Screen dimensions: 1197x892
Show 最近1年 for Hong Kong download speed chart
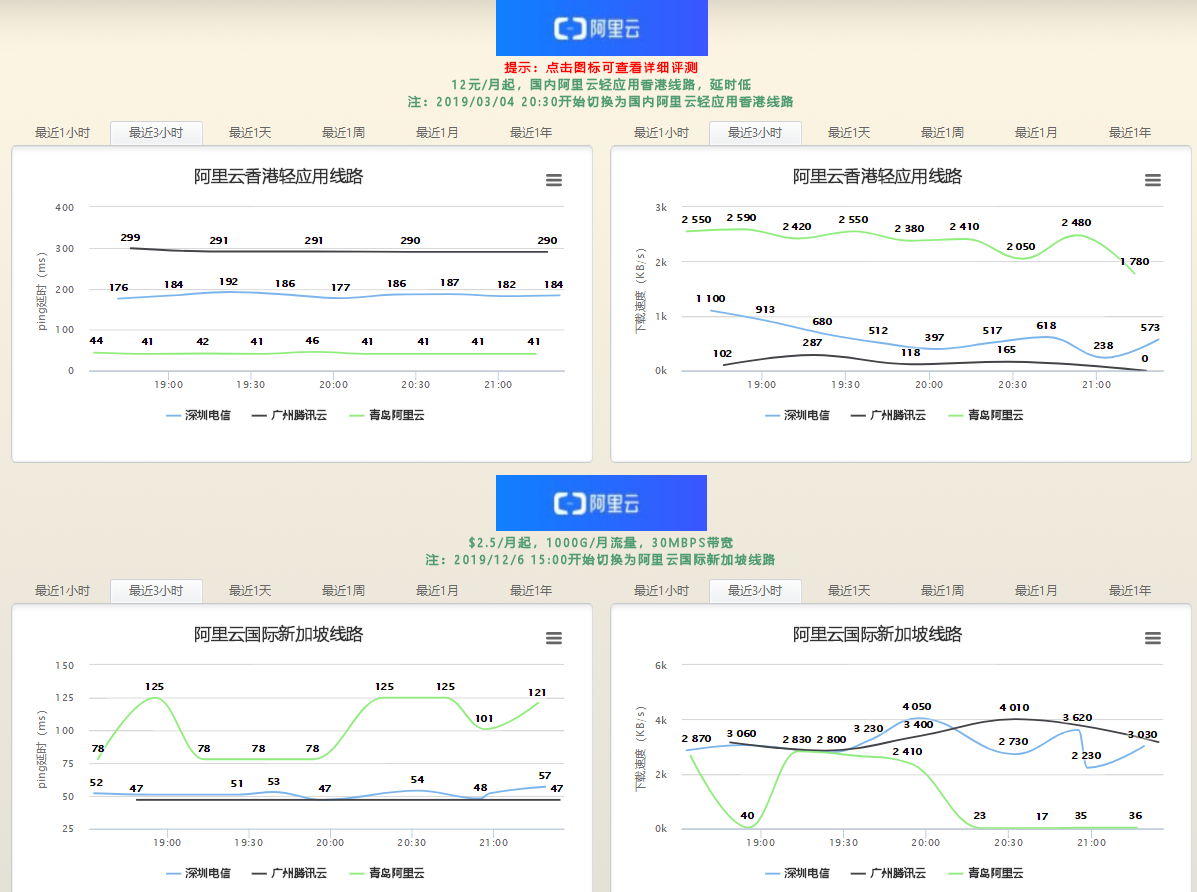pyautogui.click(x=1131, y=133)
